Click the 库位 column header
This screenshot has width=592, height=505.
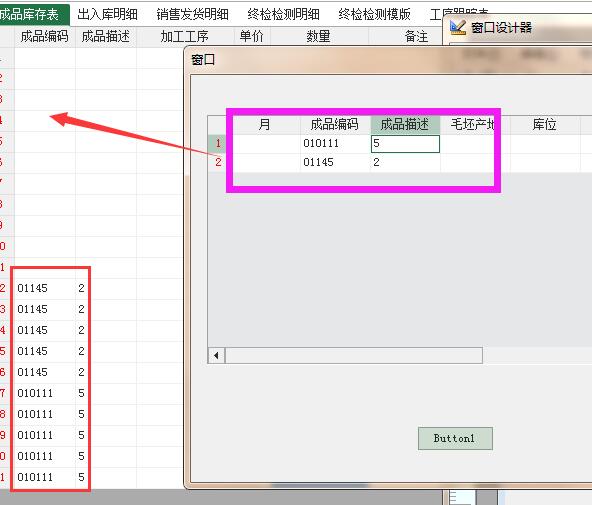click(544, 124)
